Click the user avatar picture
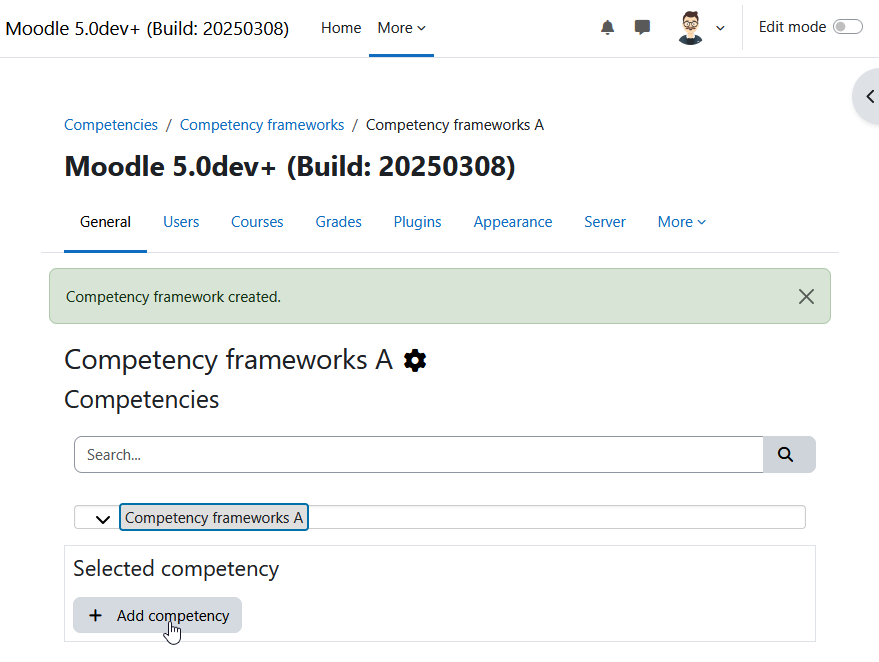879x662 pixels. coord(690,27)
